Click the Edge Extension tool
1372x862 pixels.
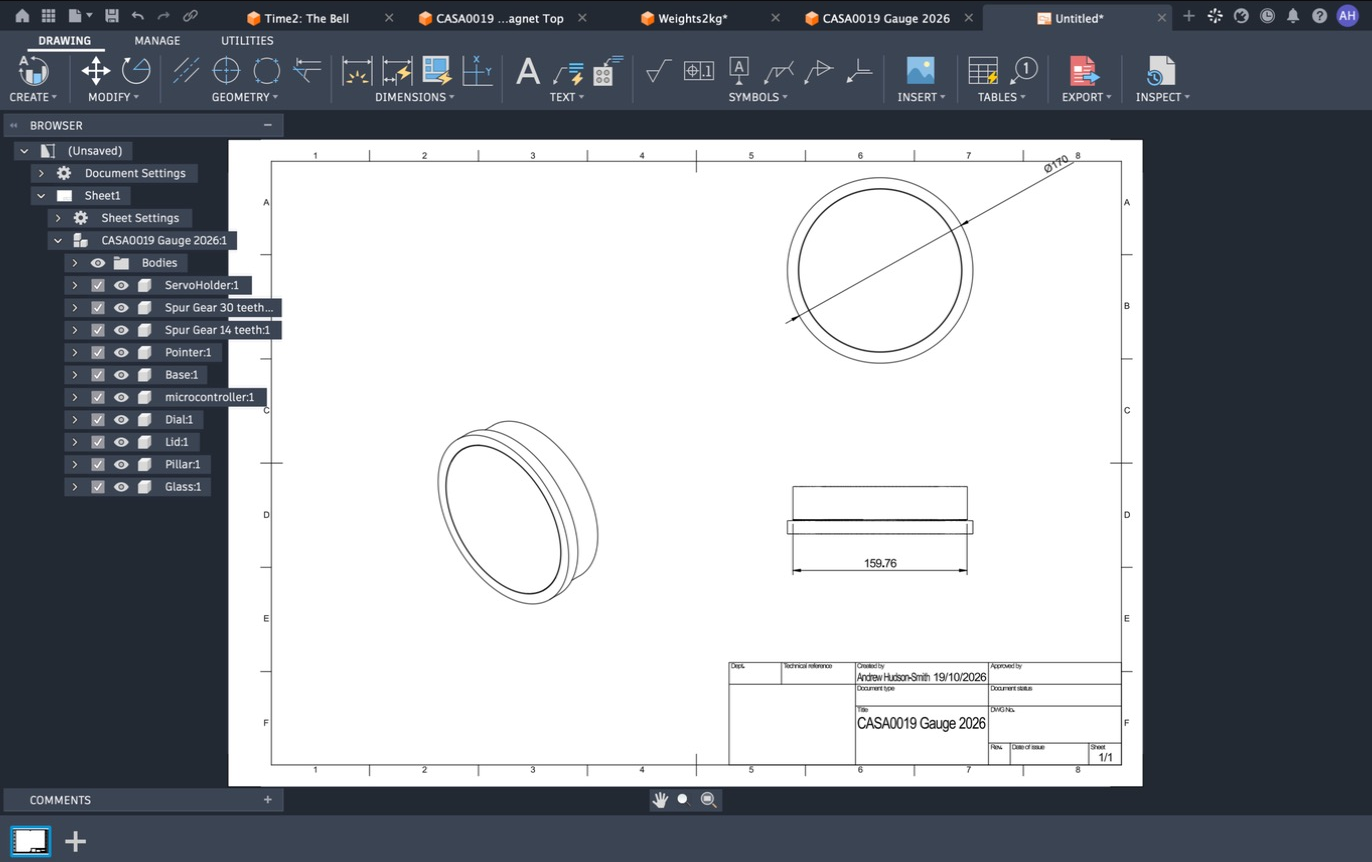306,70
